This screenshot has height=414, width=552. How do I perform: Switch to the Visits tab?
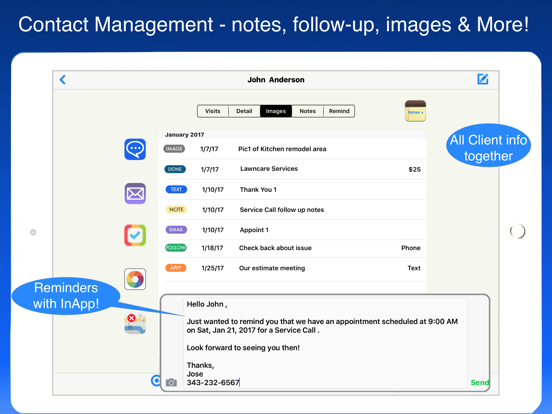(213, 111)
